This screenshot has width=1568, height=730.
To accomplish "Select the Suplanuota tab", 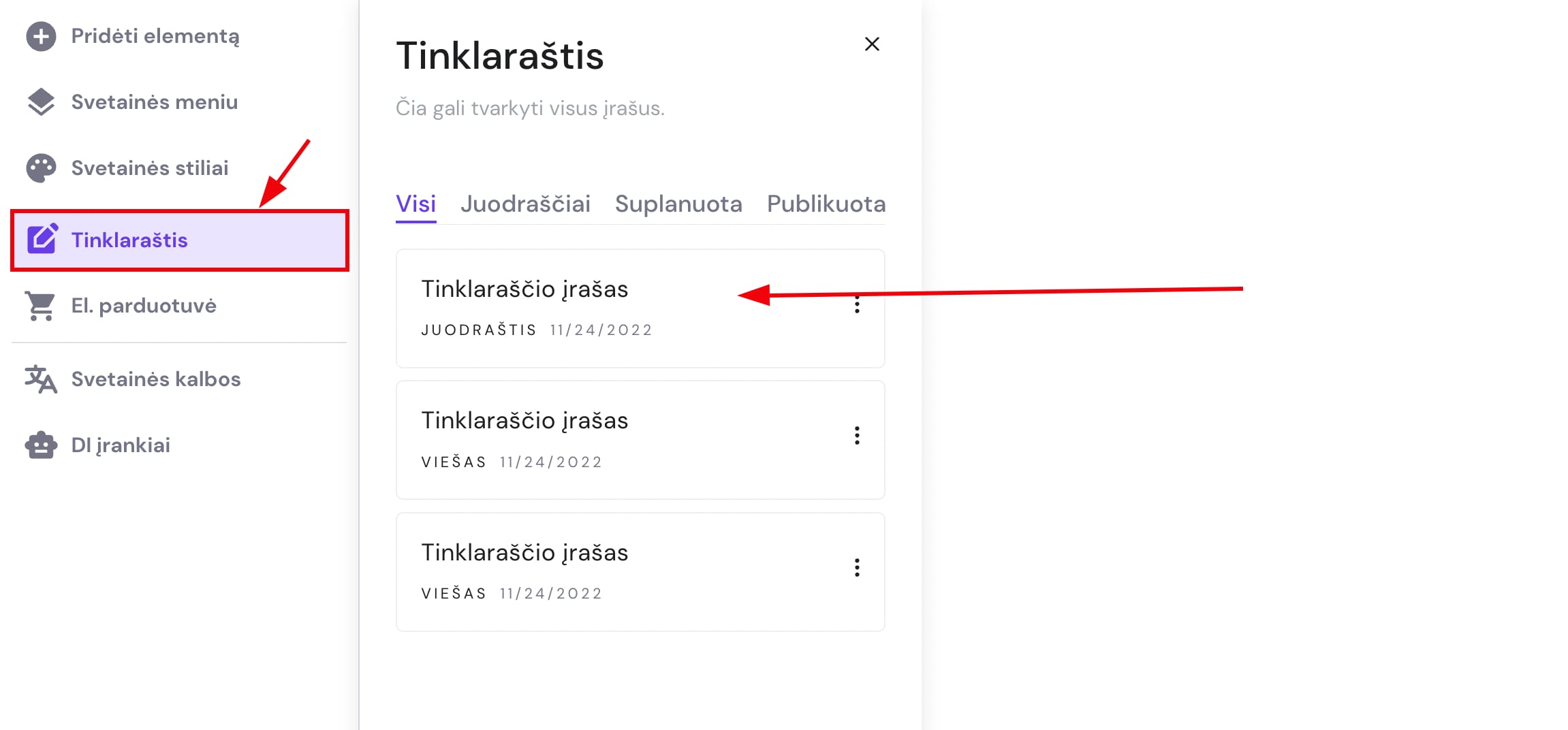I will tap(678, 204).
